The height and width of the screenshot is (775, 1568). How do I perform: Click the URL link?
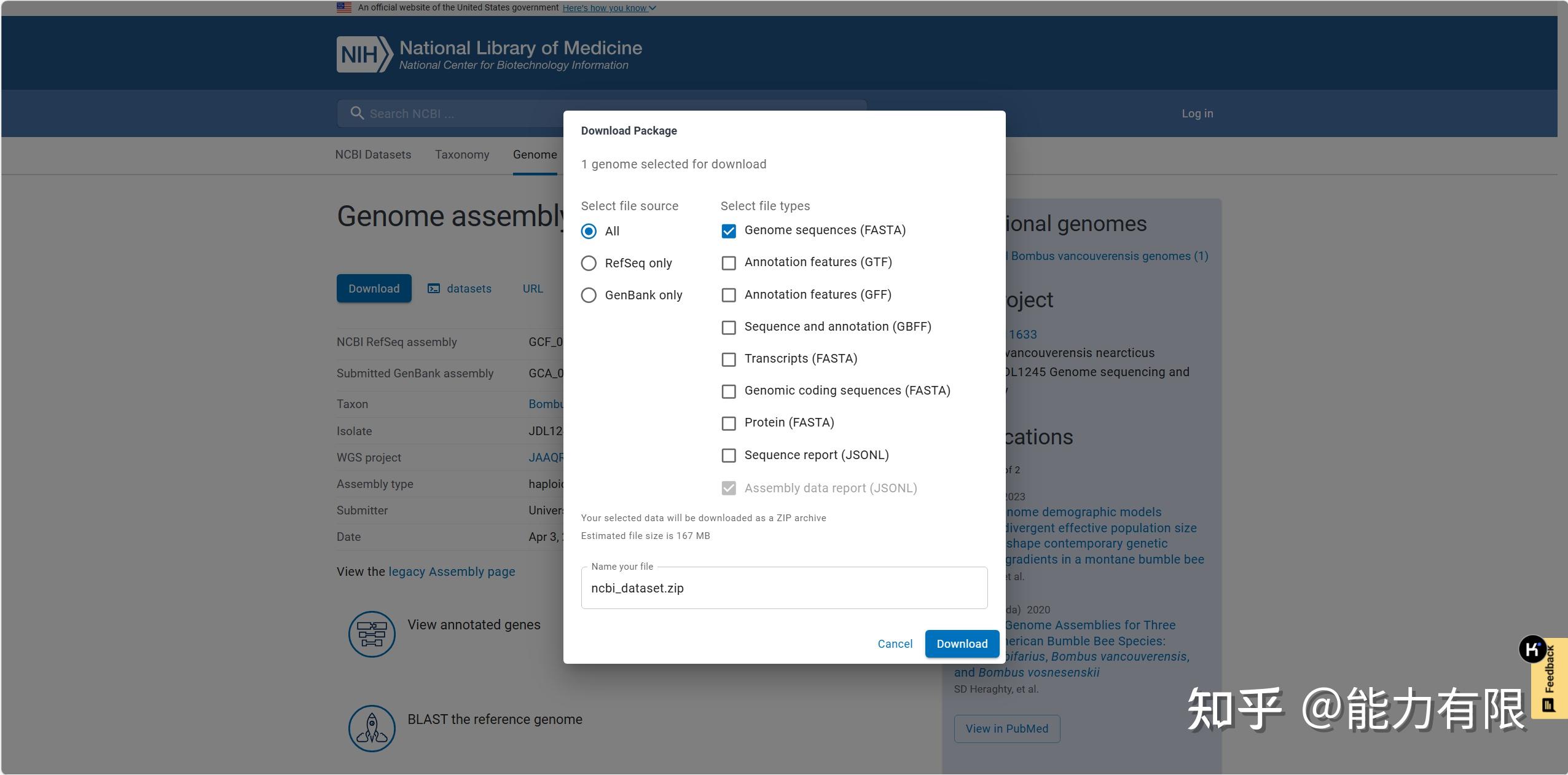click(533, 288)
